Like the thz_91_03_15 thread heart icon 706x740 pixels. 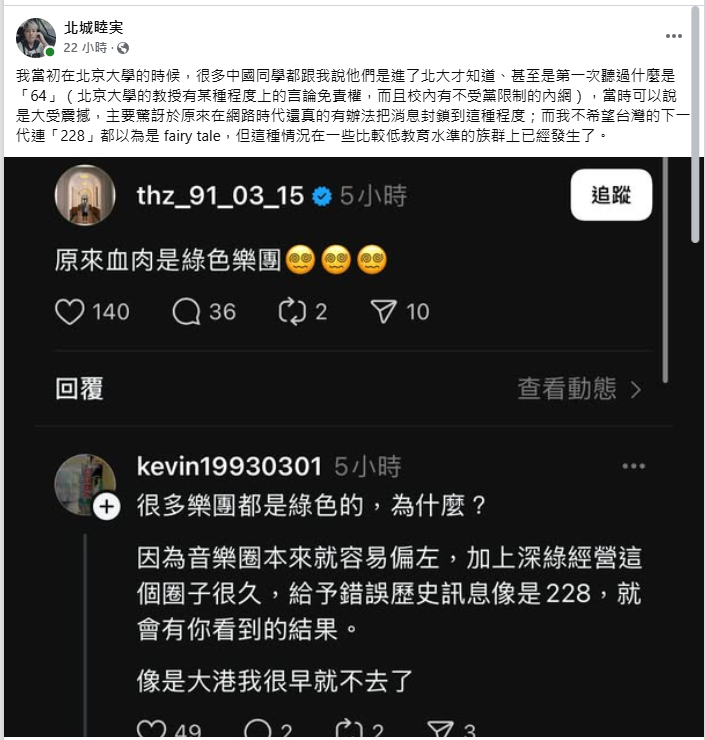click(70, 312)
